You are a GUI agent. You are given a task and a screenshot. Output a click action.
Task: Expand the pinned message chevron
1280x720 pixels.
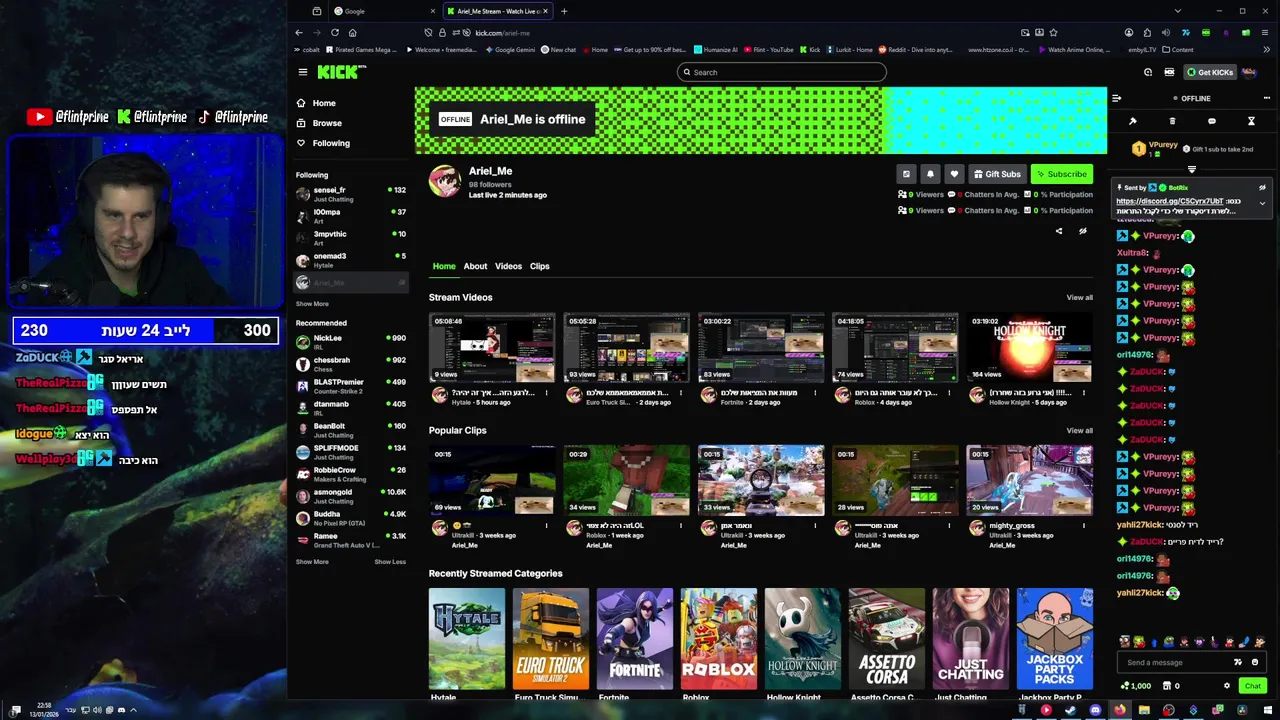pos(1262,203)
